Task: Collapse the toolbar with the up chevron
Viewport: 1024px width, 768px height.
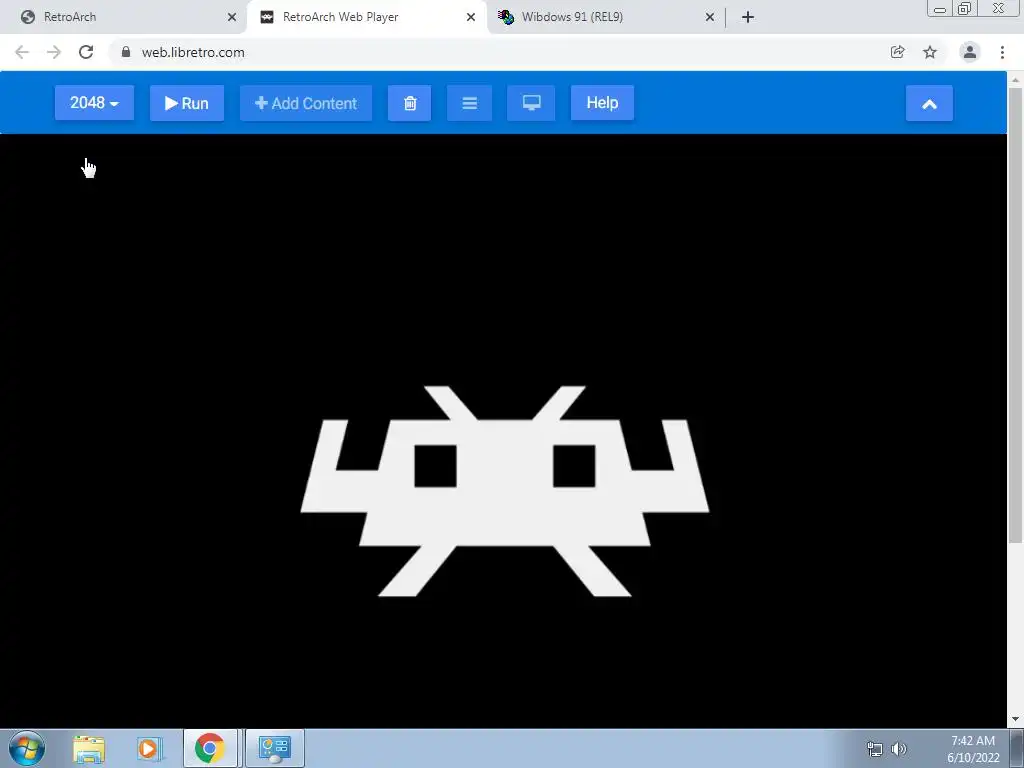Action: (929, 103)
